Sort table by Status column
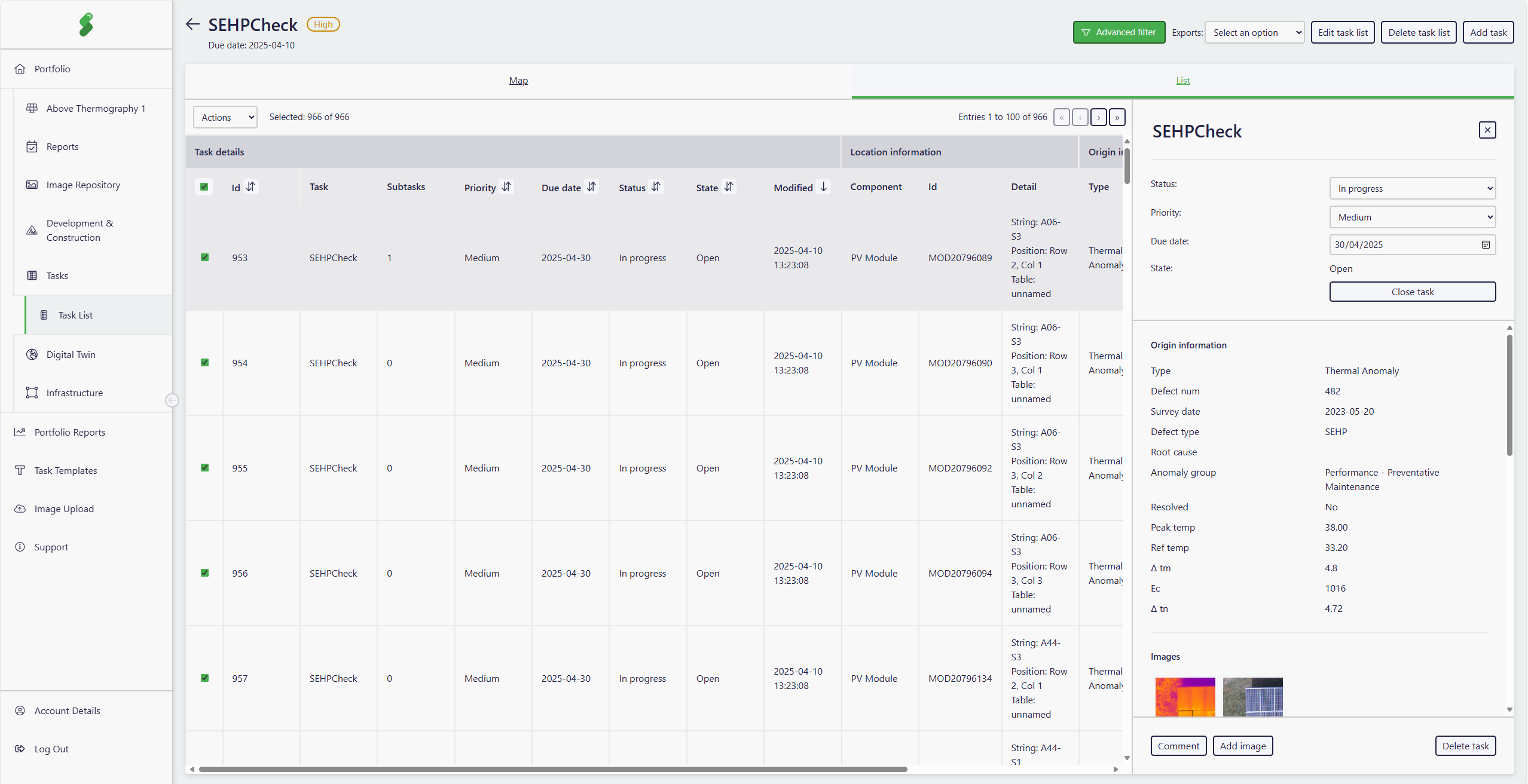The width and height of the screenshot is (1528, 784). coord(656,187)
